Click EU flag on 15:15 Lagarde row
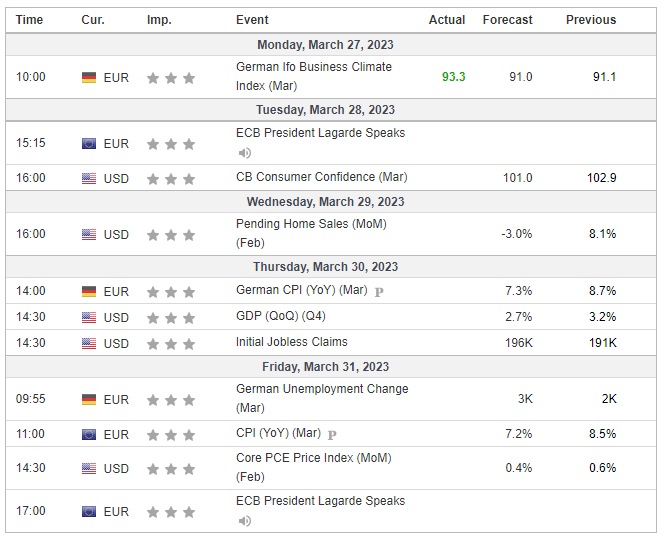668x538 pixels. click(89, 144)
